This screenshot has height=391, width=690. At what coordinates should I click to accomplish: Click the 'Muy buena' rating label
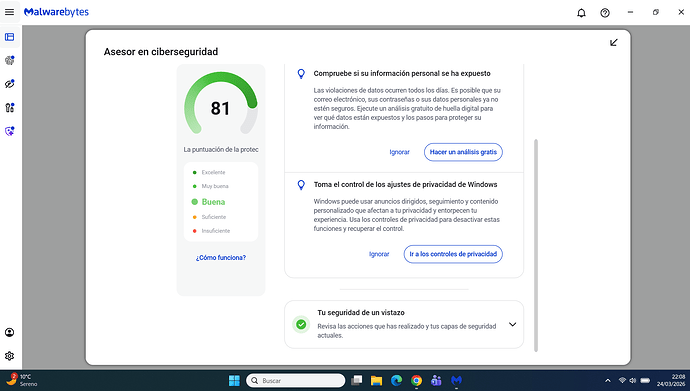point(215,186)
